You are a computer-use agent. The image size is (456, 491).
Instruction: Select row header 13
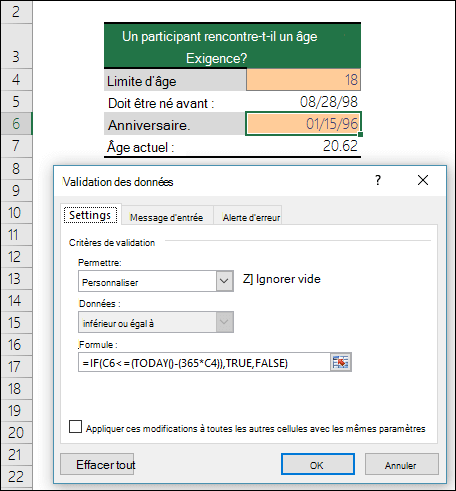point(16,279)
